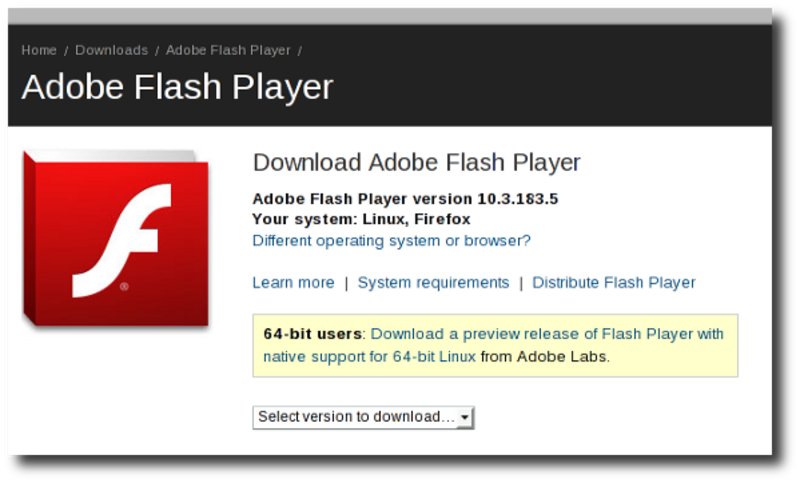This screenshot has height=483, width=800.
Task: Click the 'from Adobe Labs' text
Action: point(545,356)
